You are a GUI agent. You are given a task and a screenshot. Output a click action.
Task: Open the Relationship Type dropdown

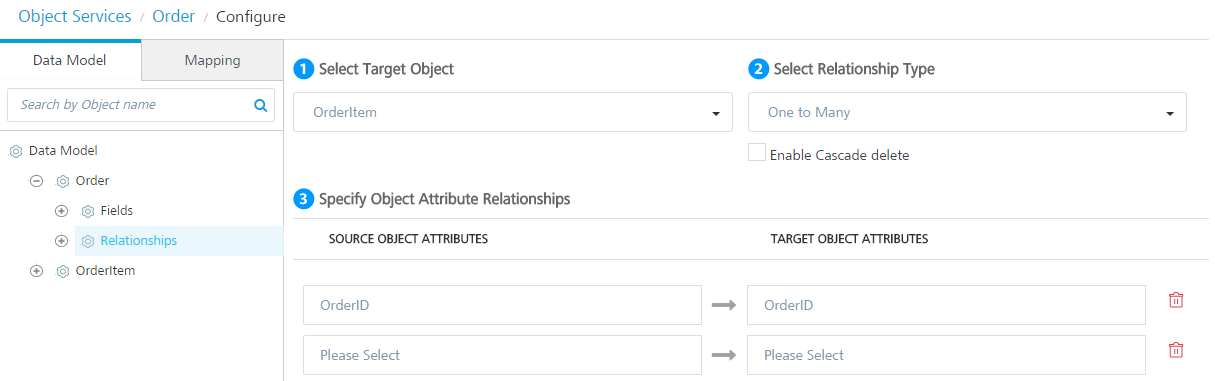967,112
